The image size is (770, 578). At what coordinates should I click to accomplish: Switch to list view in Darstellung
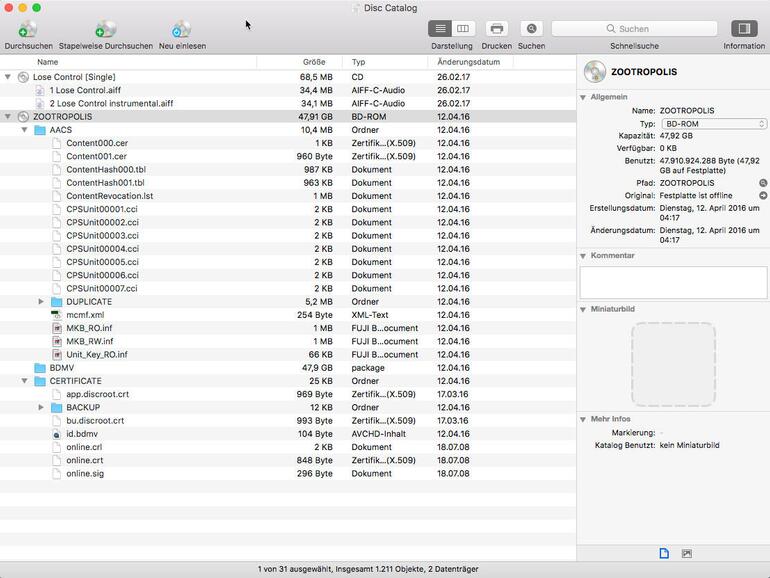pos(440,29)
